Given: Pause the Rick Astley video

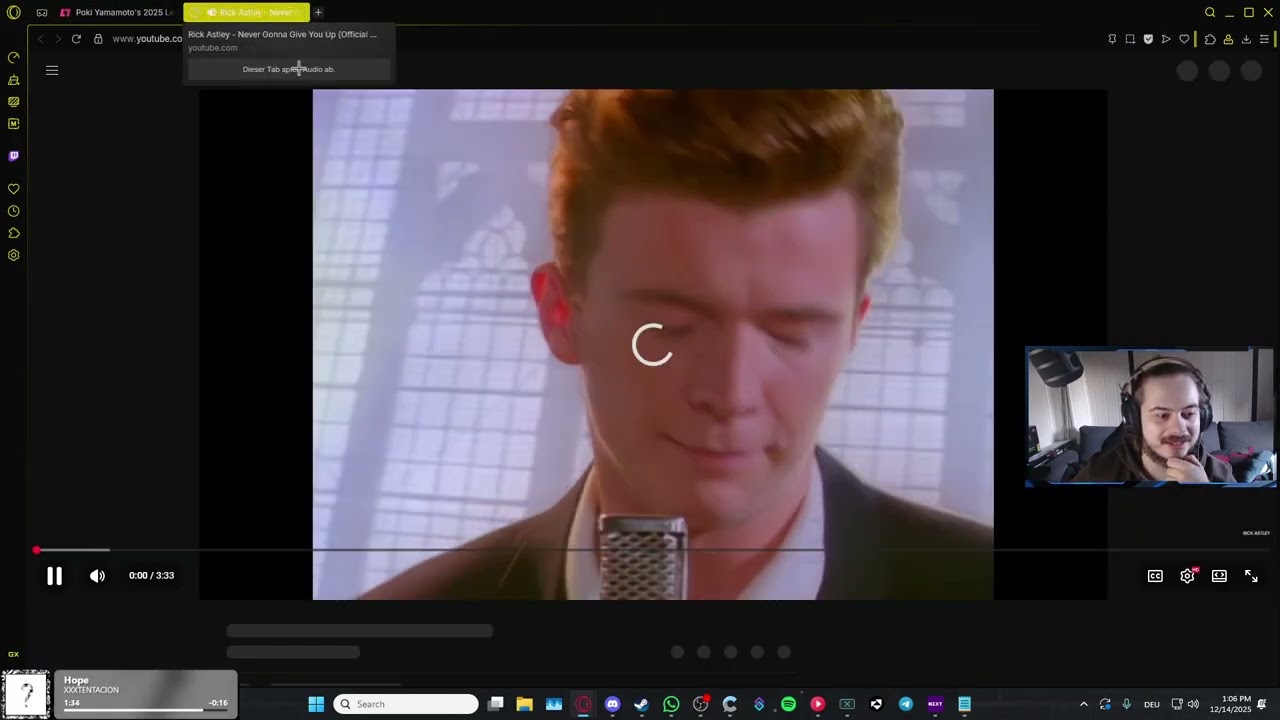Looking at the screenshot, I should coord(55,576).
